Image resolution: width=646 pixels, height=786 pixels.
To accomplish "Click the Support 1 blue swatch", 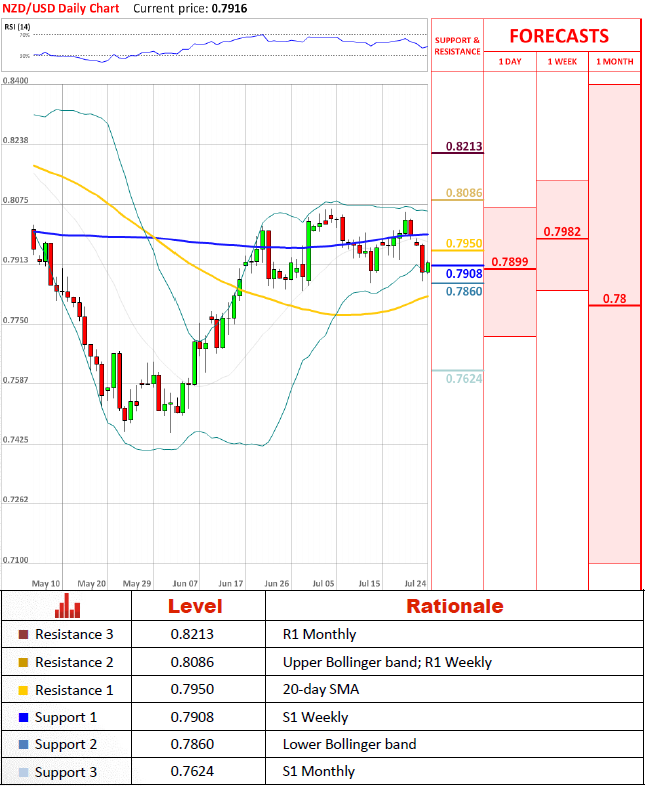I will (24, 717).
